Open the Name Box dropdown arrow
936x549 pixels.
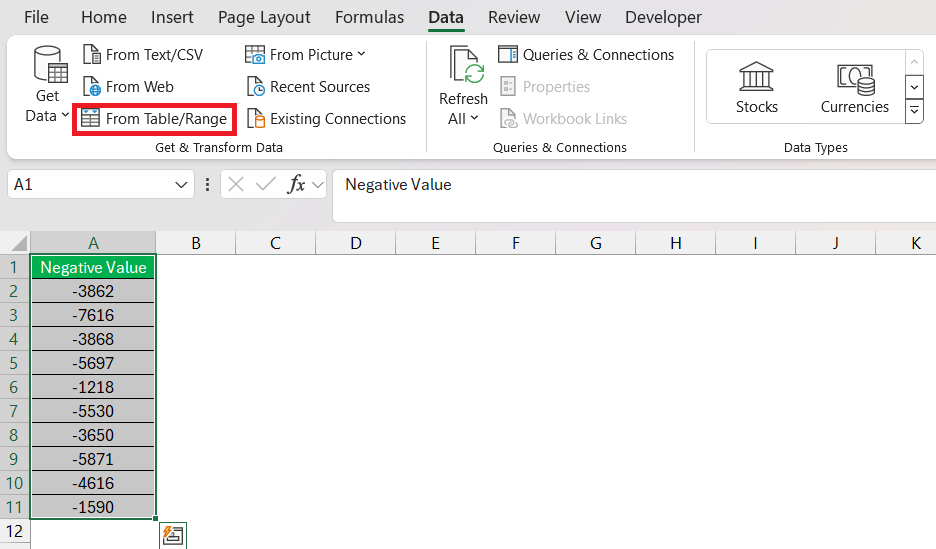click(181, 184)
